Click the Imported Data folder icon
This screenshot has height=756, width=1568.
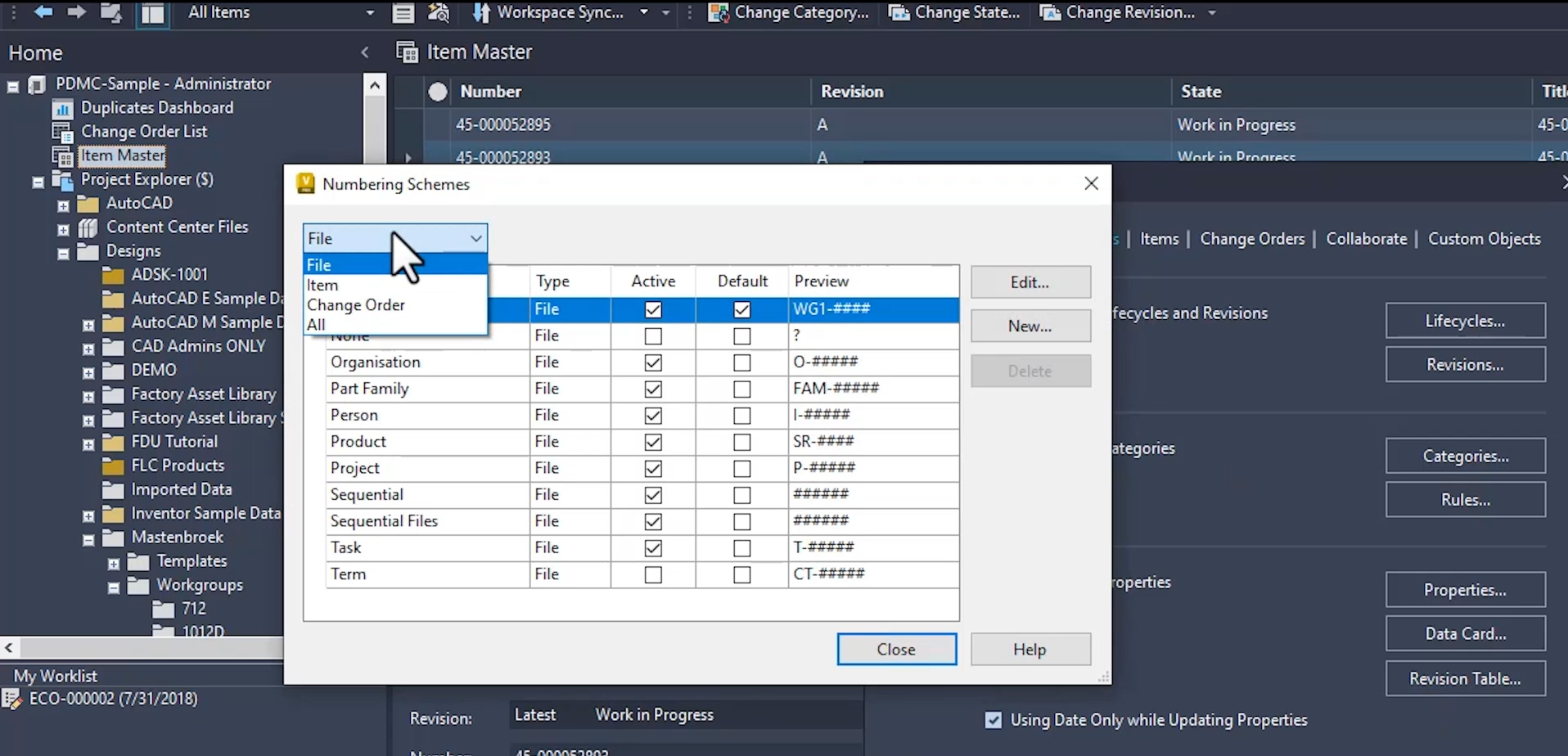pos(113,489)
